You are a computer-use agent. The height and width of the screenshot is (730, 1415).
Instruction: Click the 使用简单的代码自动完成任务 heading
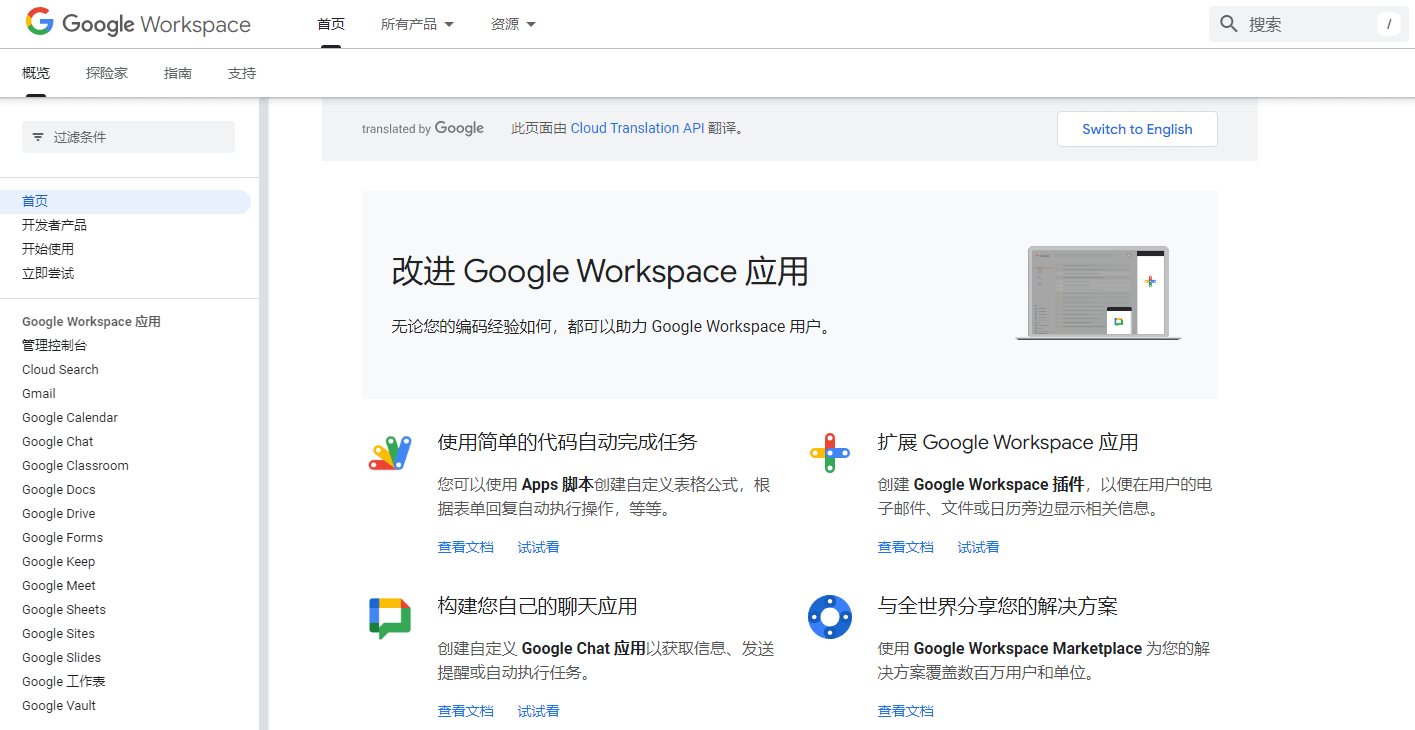(x=567, y=442)
